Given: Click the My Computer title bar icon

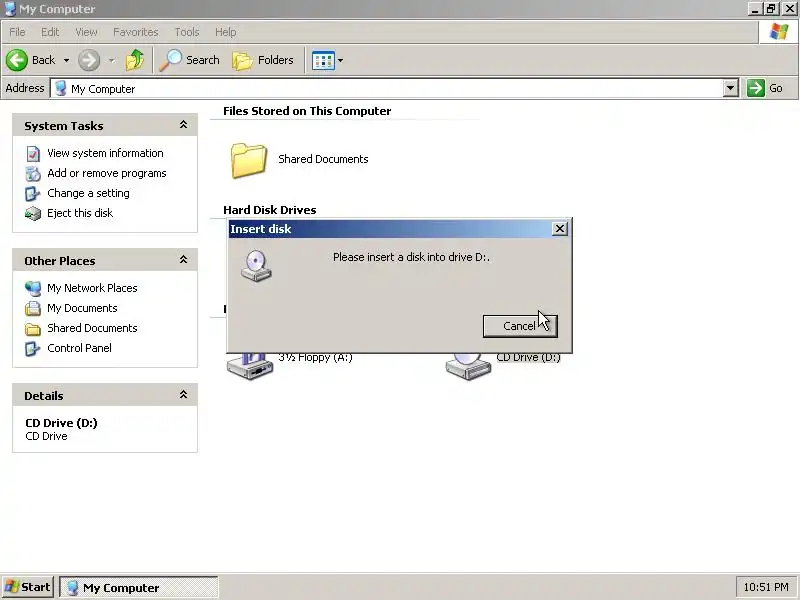Looking at the screenshot, I should (10, 9).
